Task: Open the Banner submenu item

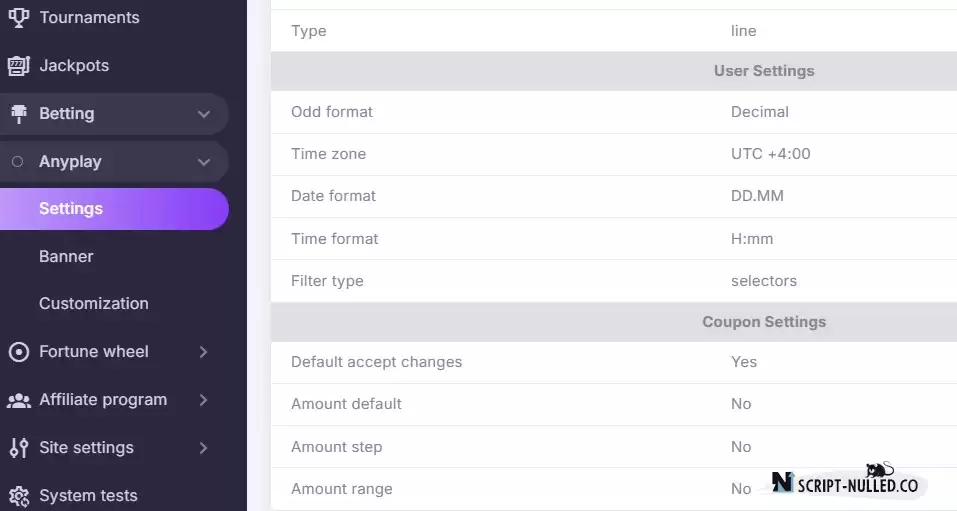Action: (x=66, y=256)
